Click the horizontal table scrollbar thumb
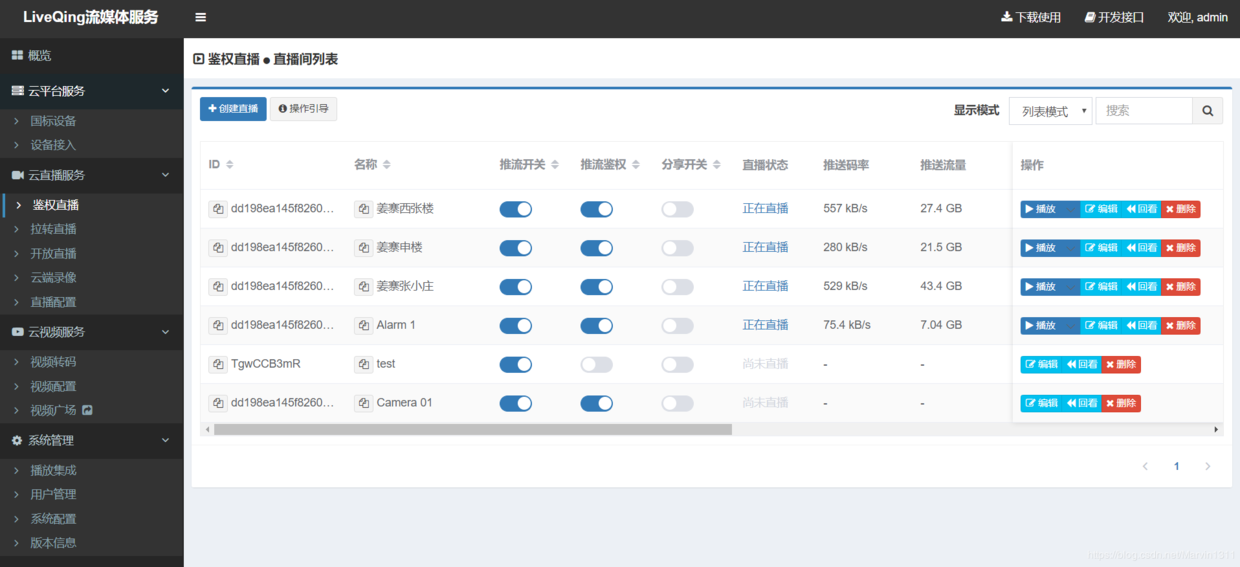This screenshot has width=1240, height=567. (x=472, y=429)
